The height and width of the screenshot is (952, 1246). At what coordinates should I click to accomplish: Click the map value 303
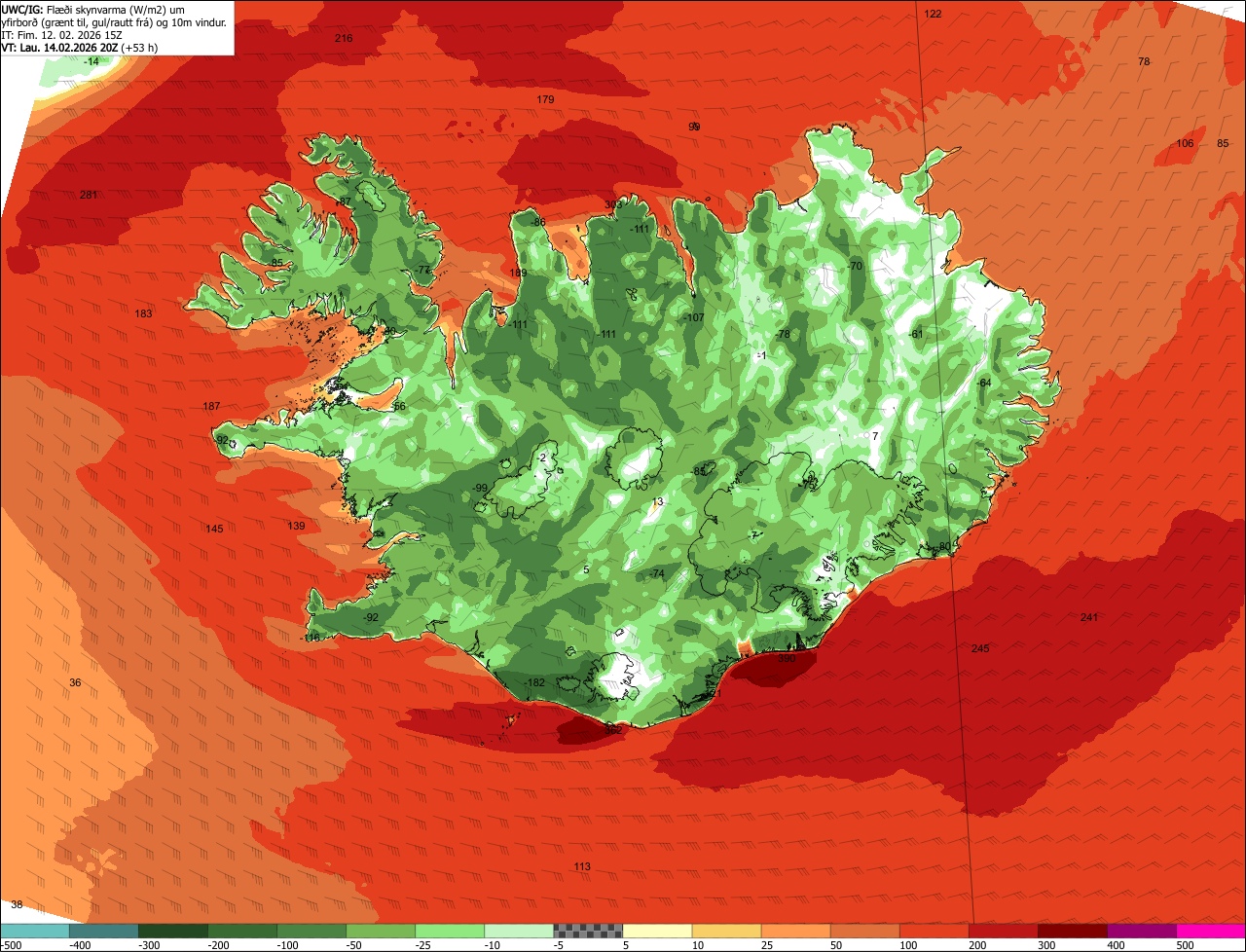click(612, 204)
